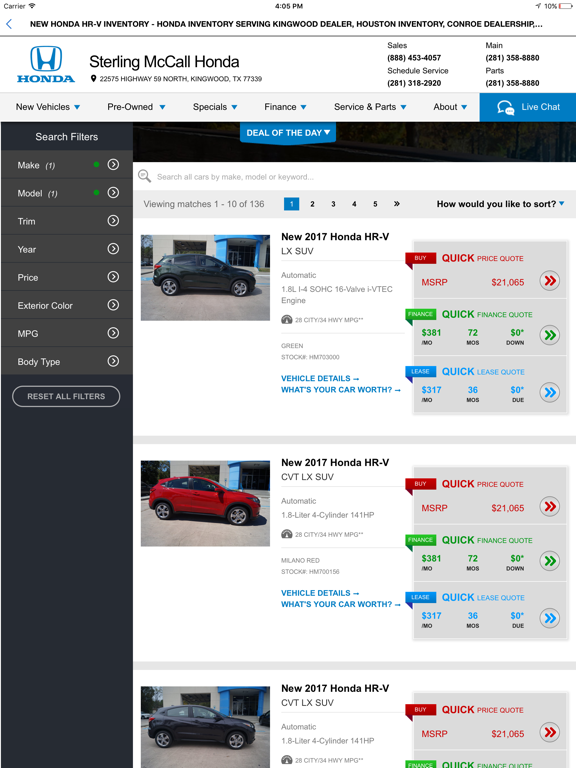Click MPG gauge icon on green HR-V listing
This screenshot has width=576, height=768.
(x=287, y=320)
